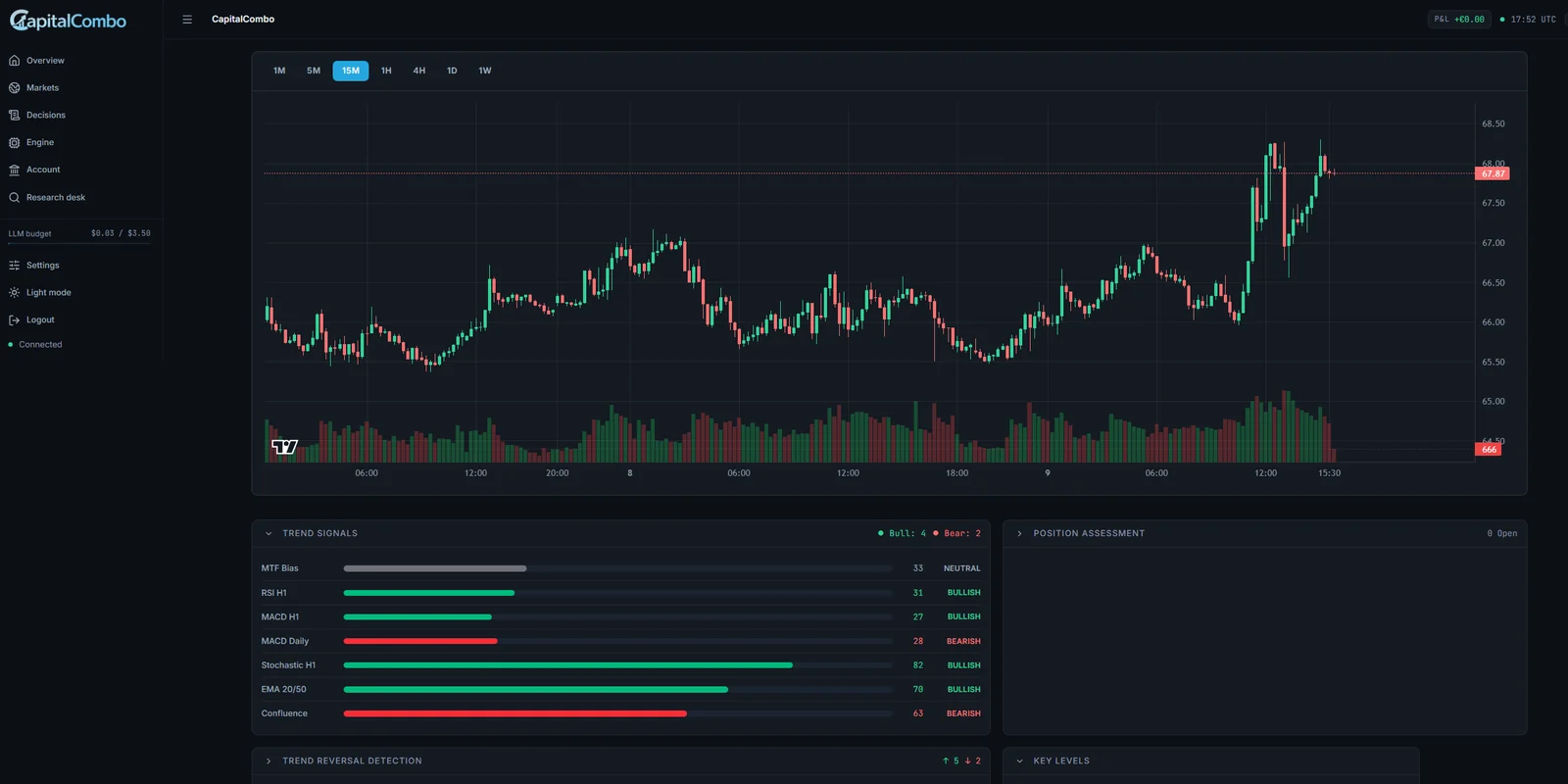The width and height of the screenshot is (1568, 784).
Task: Select the 15M timeframe tab
Action: [351, 71]
